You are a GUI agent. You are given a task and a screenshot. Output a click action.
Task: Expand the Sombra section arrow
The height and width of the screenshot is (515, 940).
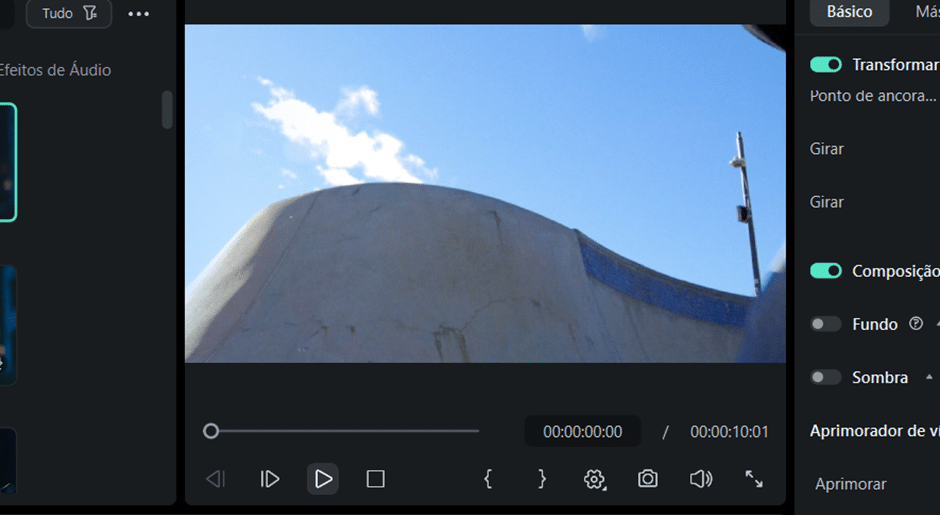[x=929, y=377]
